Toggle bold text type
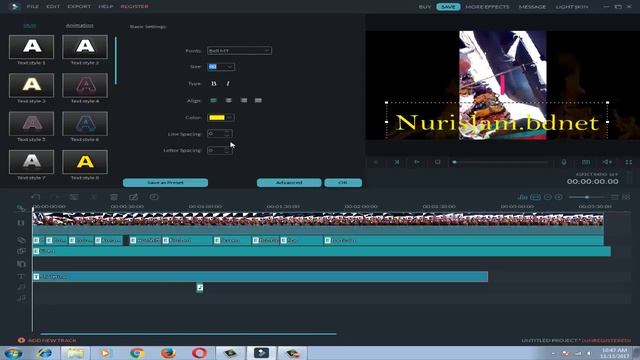 pyautogui.click(x=213, y=84)
